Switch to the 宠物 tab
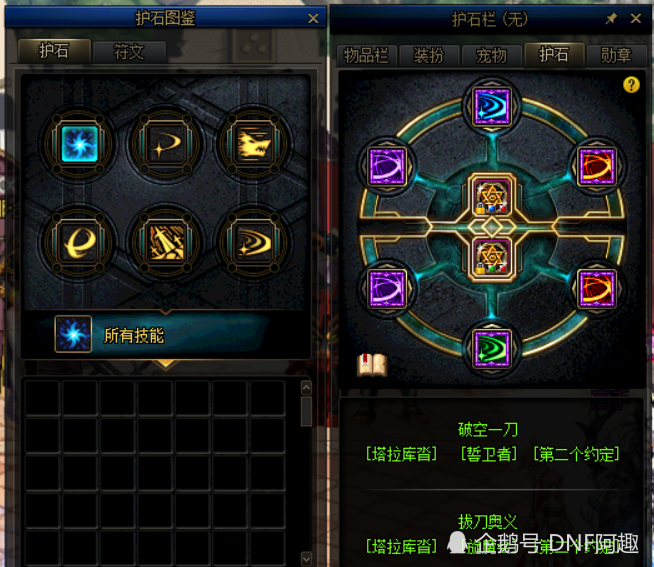Viewport: 654px width, 567px height. [491, 55]
